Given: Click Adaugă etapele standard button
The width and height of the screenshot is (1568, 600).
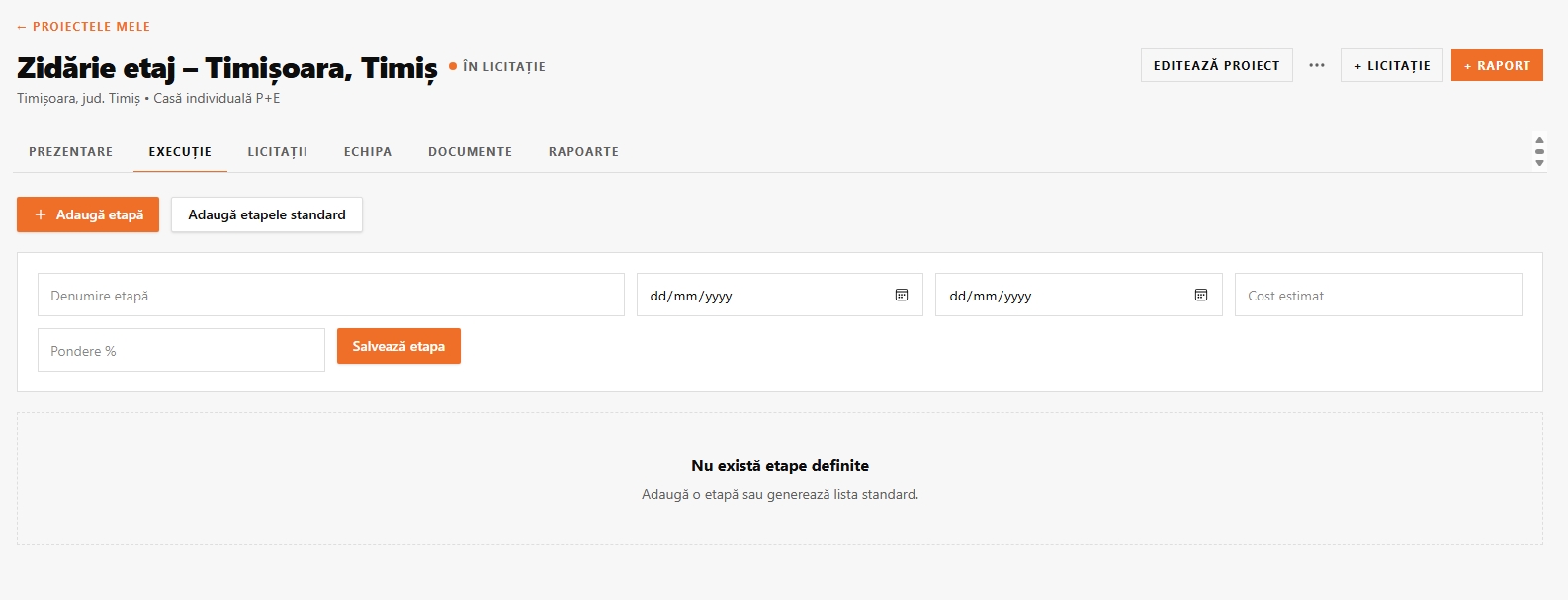Looking at the screenshot, I should (x=267, y=214).
